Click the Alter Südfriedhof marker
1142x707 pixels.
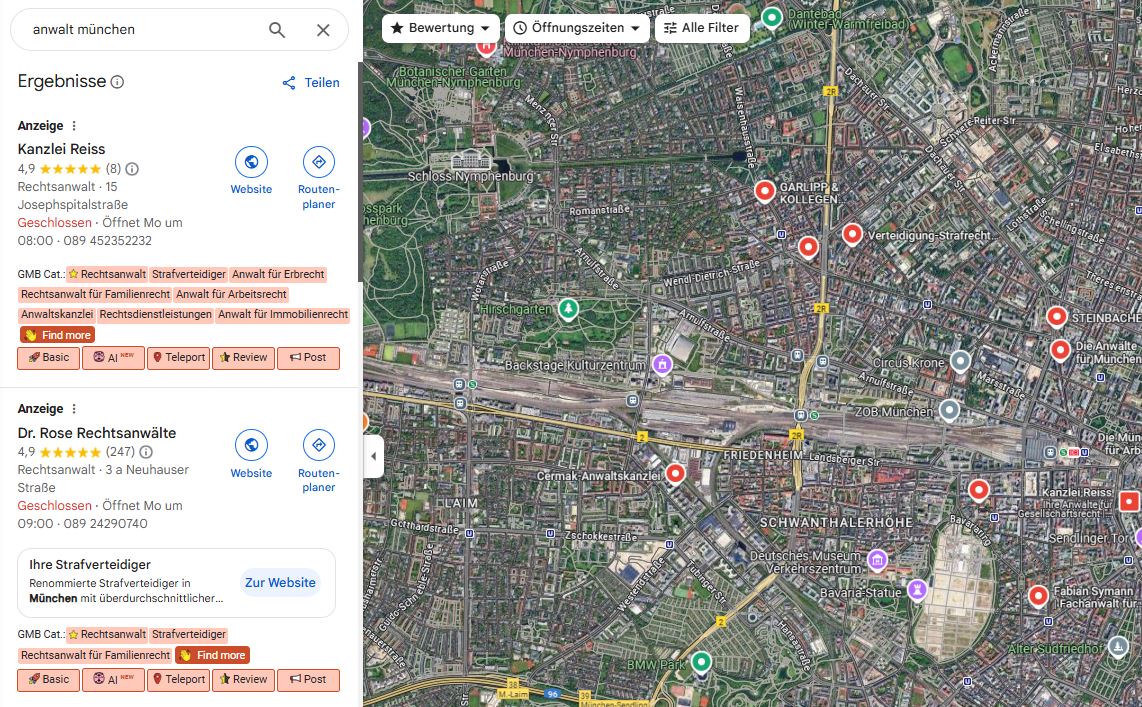tap(1118, 645)
